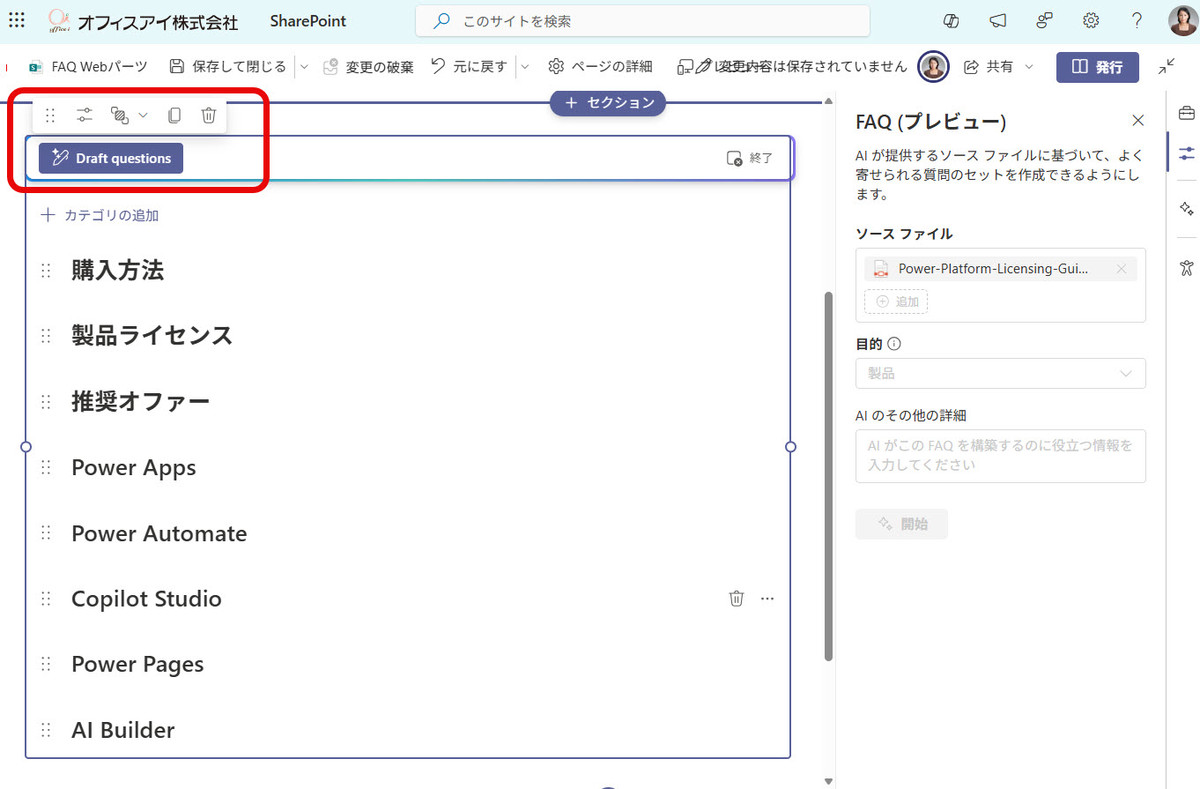Click the SharePoint app name link
This screenshot has width=1200, height=789.
307,21
